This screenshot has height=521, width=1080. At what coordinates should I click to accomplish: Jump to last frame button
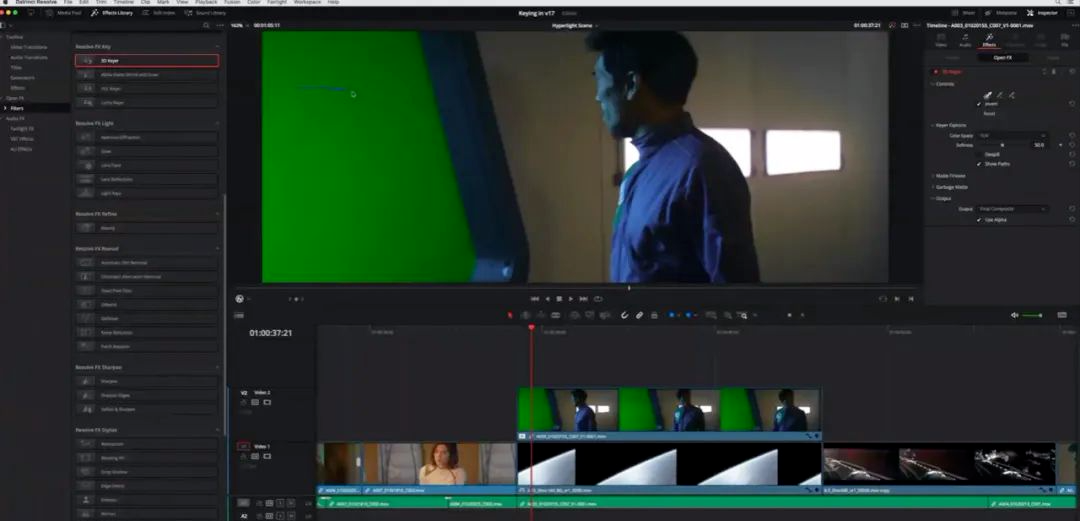pos(583,299)
